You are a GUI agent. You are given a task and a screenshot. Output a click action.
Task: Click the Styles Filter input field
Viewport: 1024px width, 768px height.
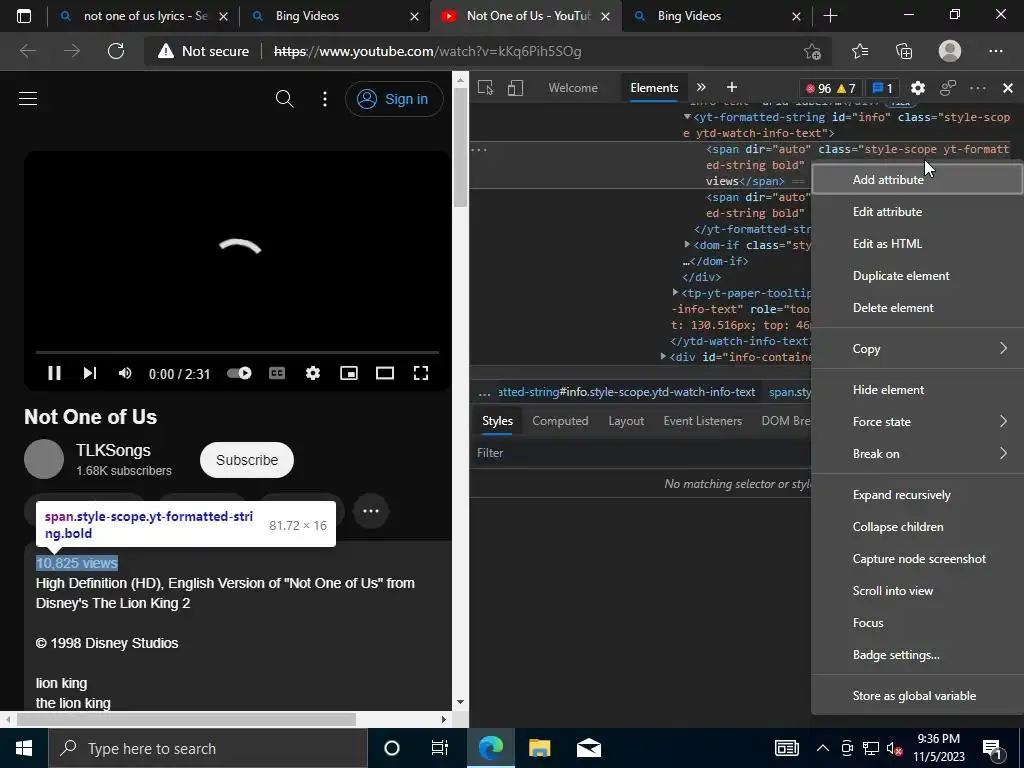640,453
